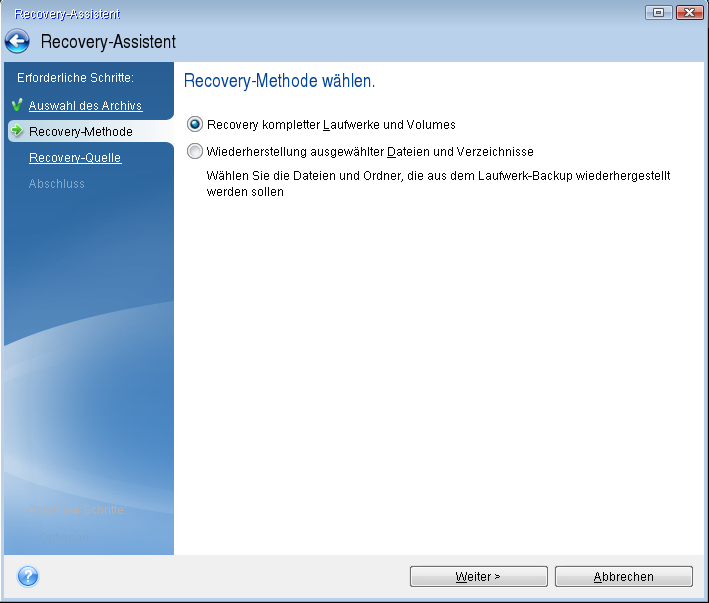The height and width of the screenshot is (603, 709).
Task: Click label text Wiederherstellung ausgewählter Dateien und Verzeichnisse
Action: click(369, 152)
